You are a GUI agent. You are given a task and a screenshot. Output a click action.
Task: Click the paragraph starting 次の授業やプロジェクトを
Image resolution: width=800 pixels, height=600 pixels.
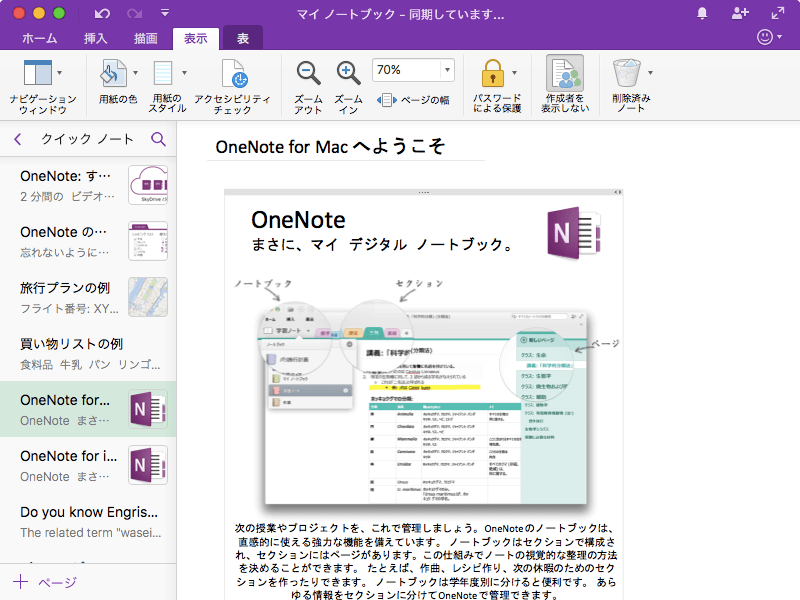[x=426, y=561]
